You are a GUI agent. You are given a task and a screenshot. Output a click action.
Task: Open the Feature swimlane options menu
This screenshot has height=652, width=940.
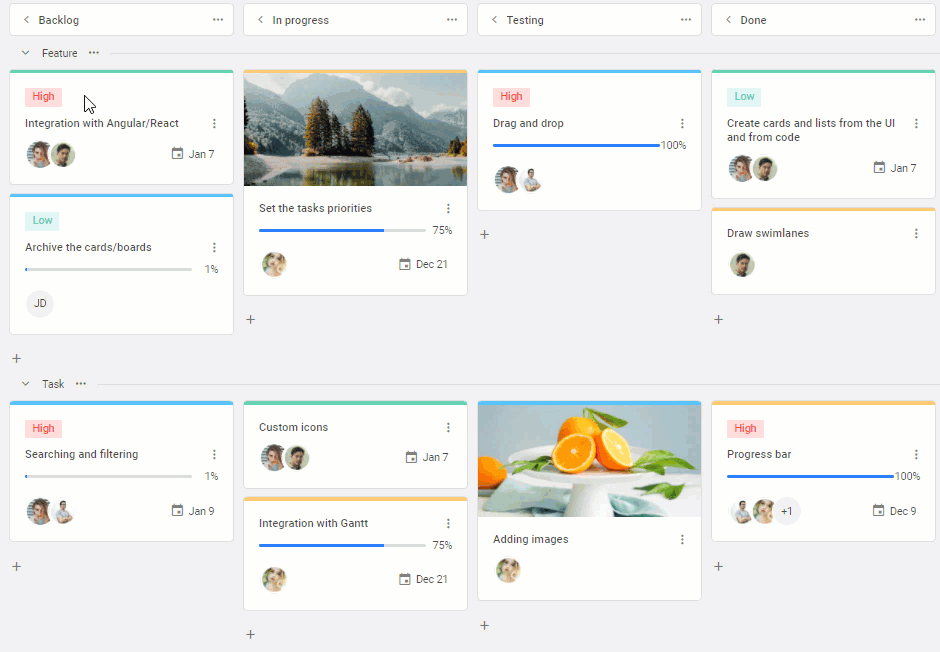(94, 53)
